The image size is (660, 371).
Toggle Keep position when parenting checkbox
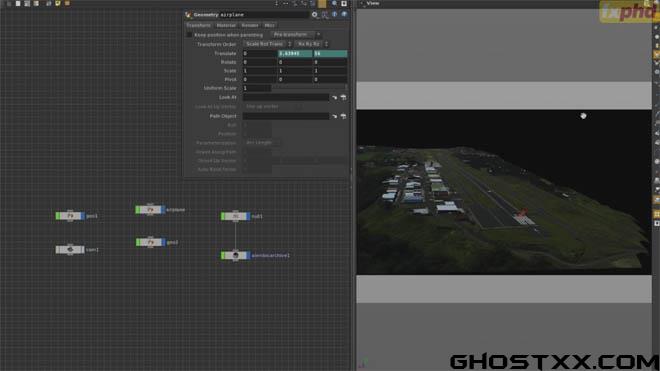(189, 35)
